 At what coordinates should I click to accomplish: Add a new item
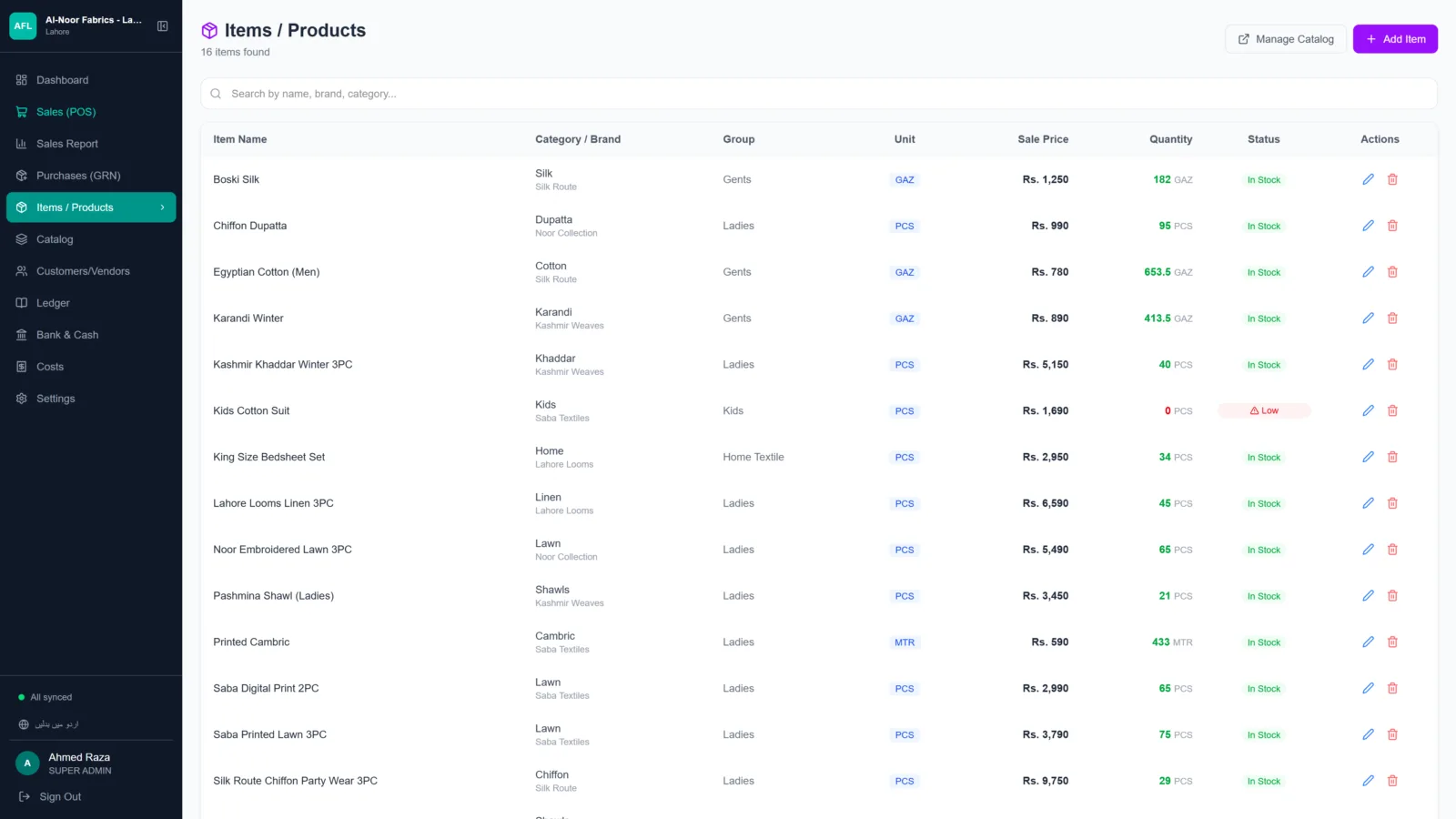pyautogui.click(x=1395, y=39)
